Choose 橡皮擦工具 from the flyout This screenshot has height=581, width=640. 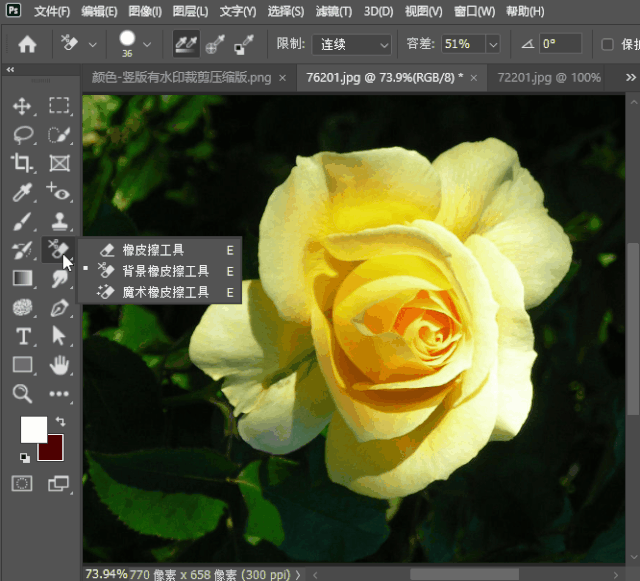point(160,250)
